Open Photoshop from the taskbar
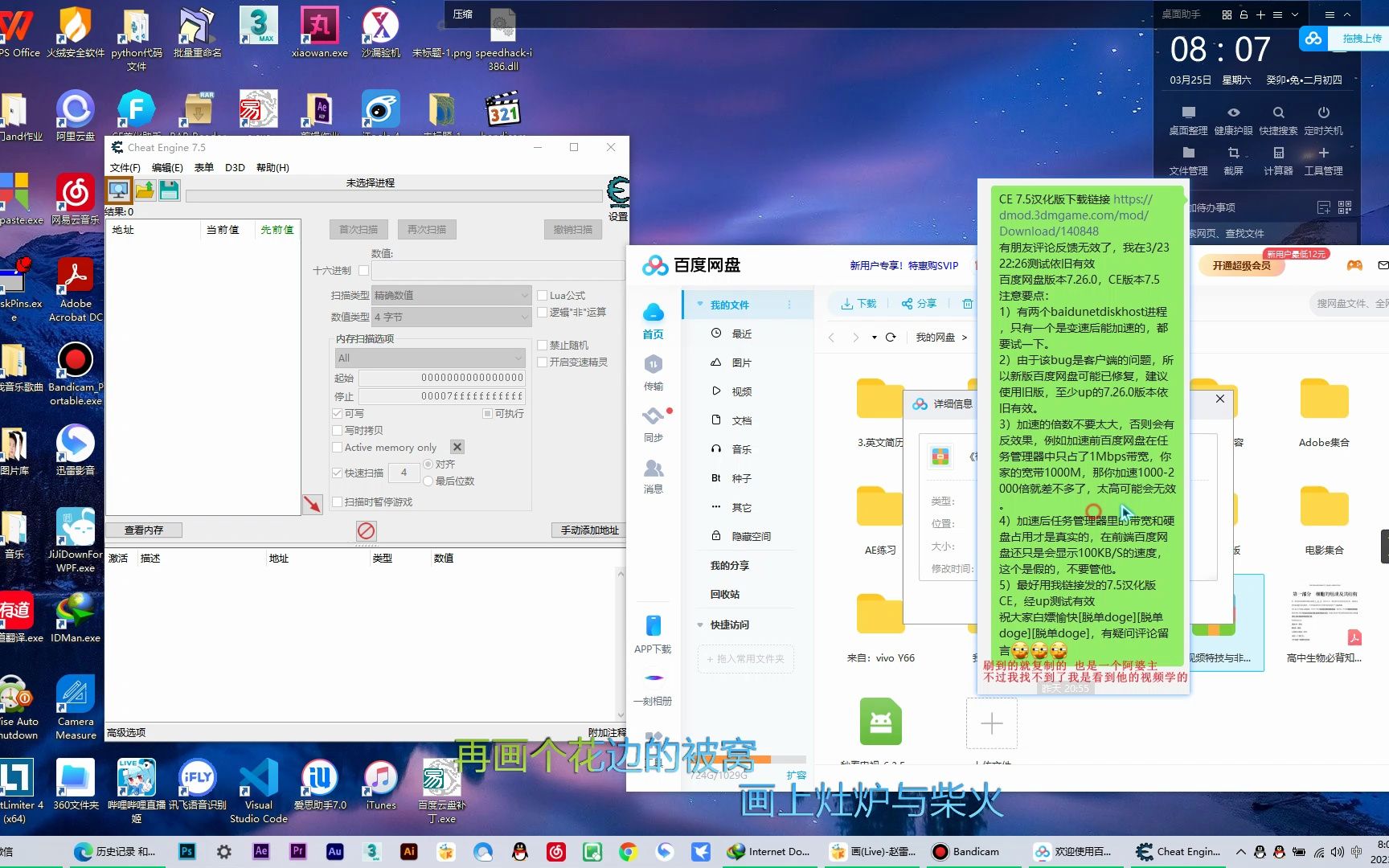The height and width of the screenshot is (868, 1389). pyautogui.click(x=187, y=851)
